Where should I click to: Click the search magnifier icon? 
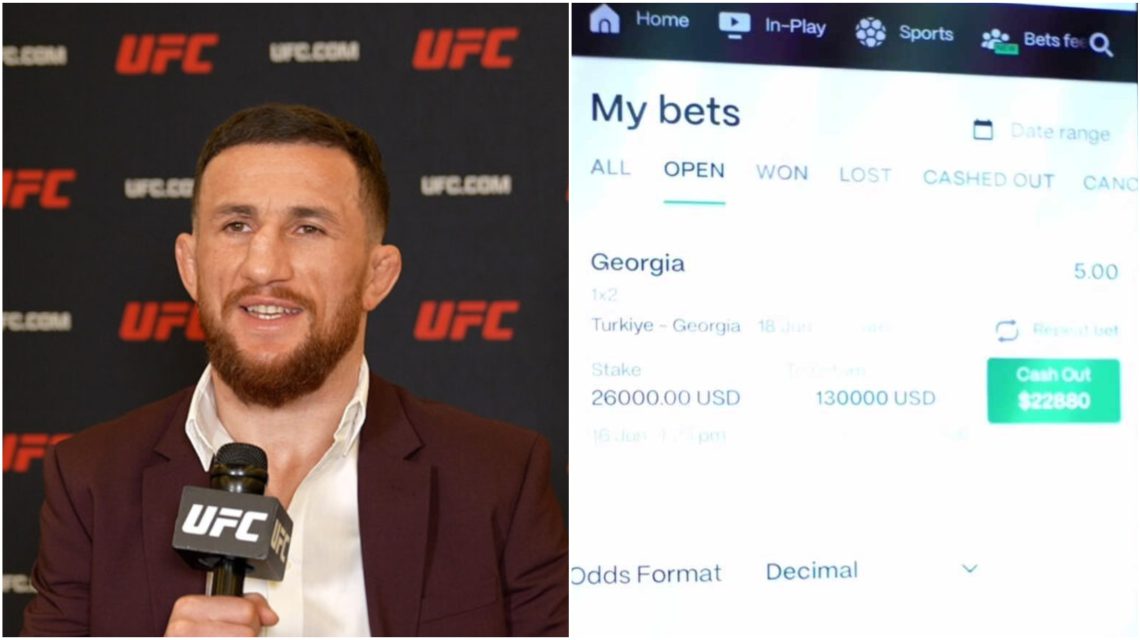coord(1101,45)
